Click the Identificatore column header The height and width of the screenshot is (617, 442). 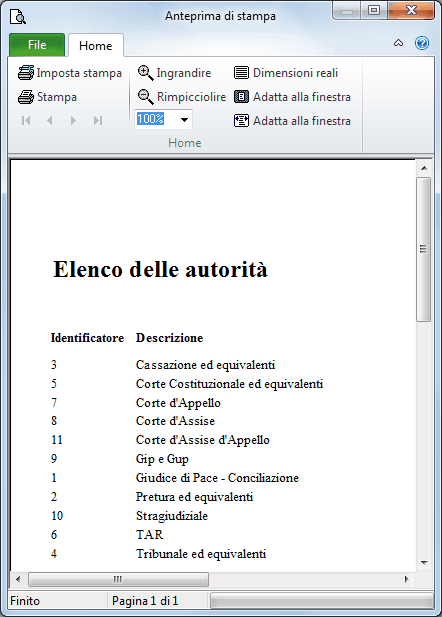[87, 338]
